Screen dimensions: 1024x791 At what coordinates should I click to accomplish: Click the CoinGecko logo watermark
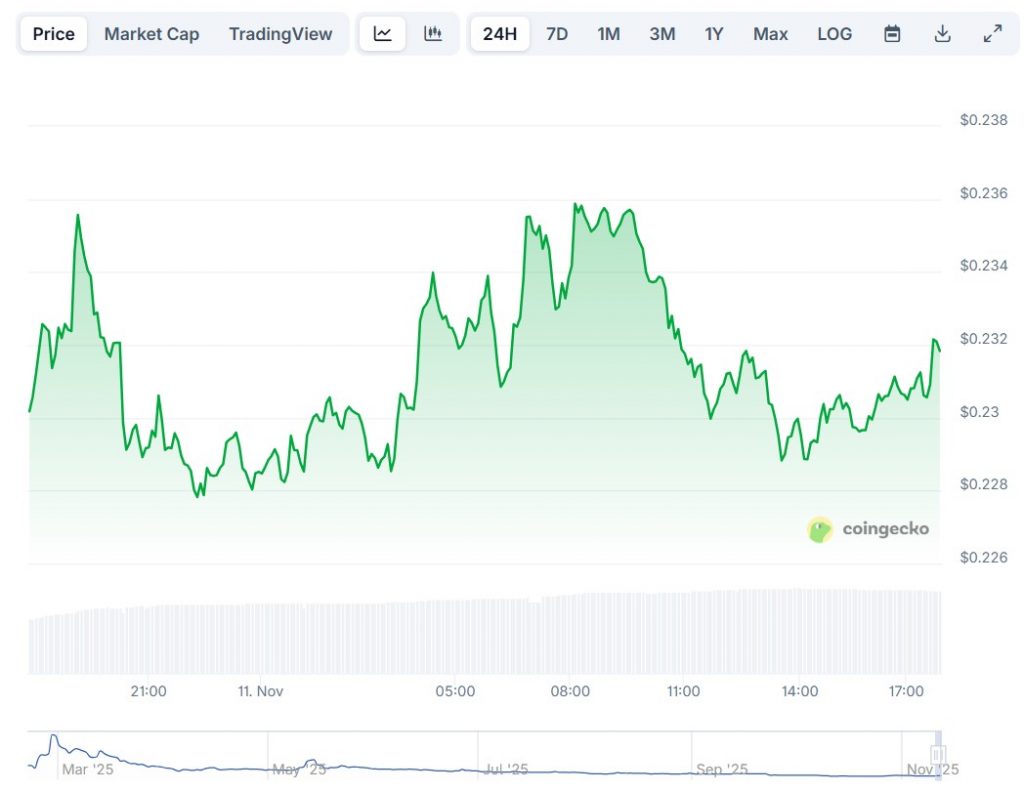click(867, 529)
